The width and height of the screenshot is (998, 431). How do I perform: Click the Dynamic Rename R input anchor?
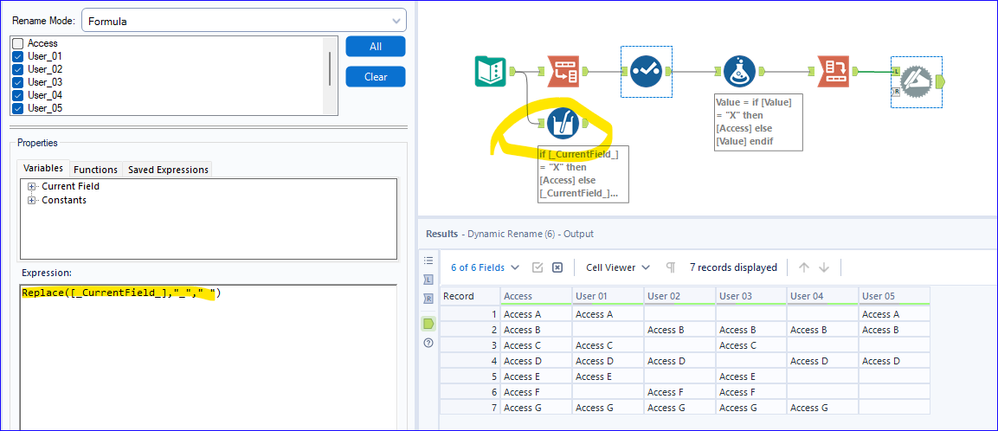896,92
